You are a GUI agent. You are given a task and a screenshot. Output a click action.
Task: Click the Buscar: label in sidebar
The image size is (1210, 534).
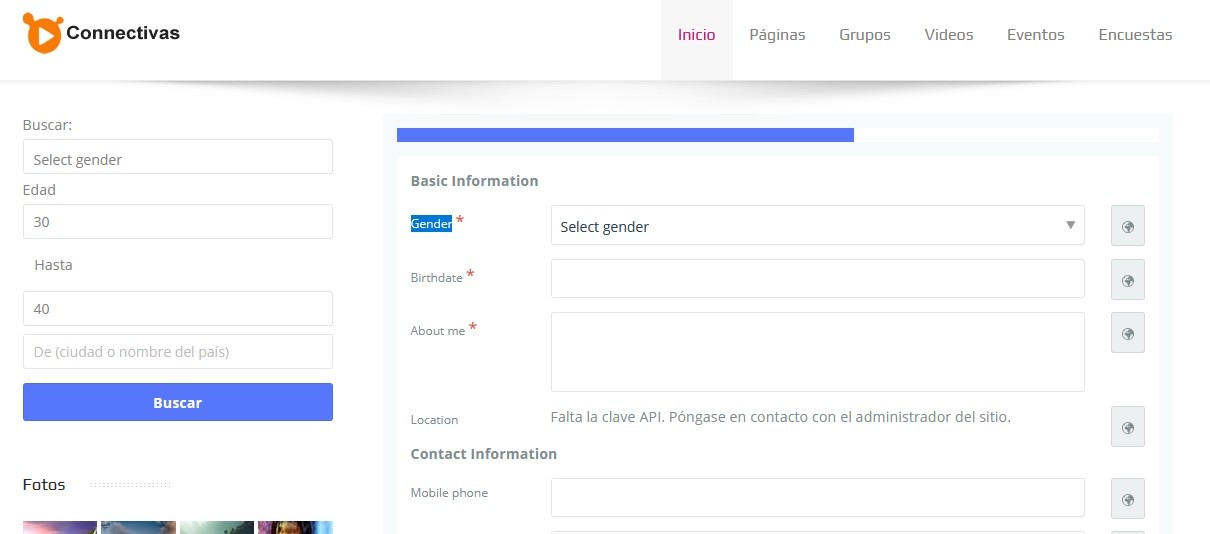tap(48, 125)
